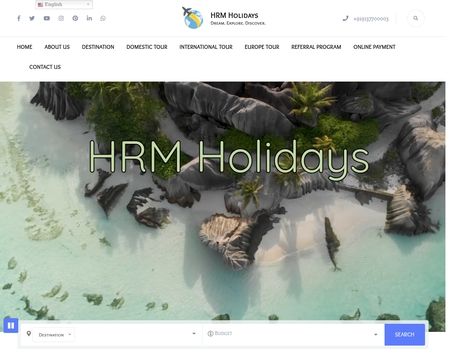Open the Destination menu item
This screenshot has height=360, width=450.
(x=98, y=47)
